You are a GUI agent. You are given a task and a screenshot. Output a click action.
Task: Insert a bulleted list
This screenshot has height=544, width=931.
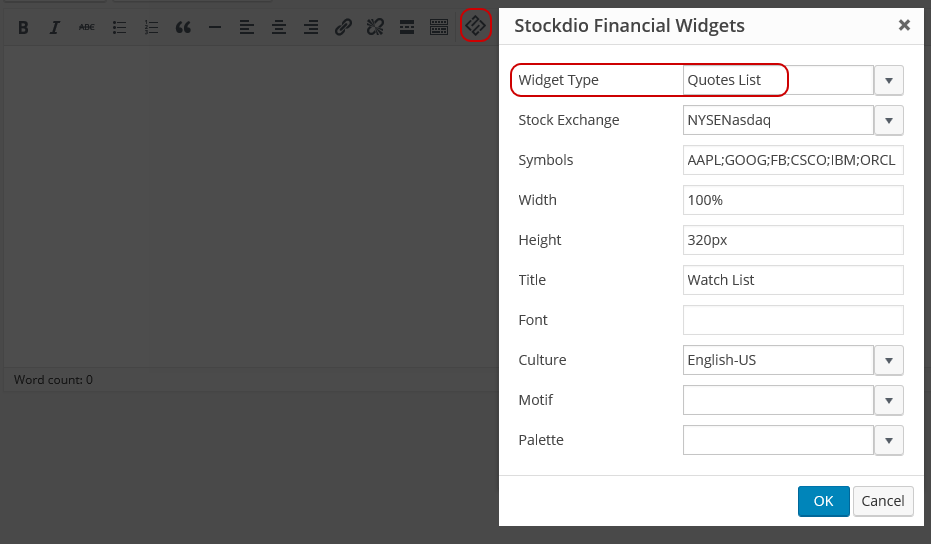coord(119,27)
